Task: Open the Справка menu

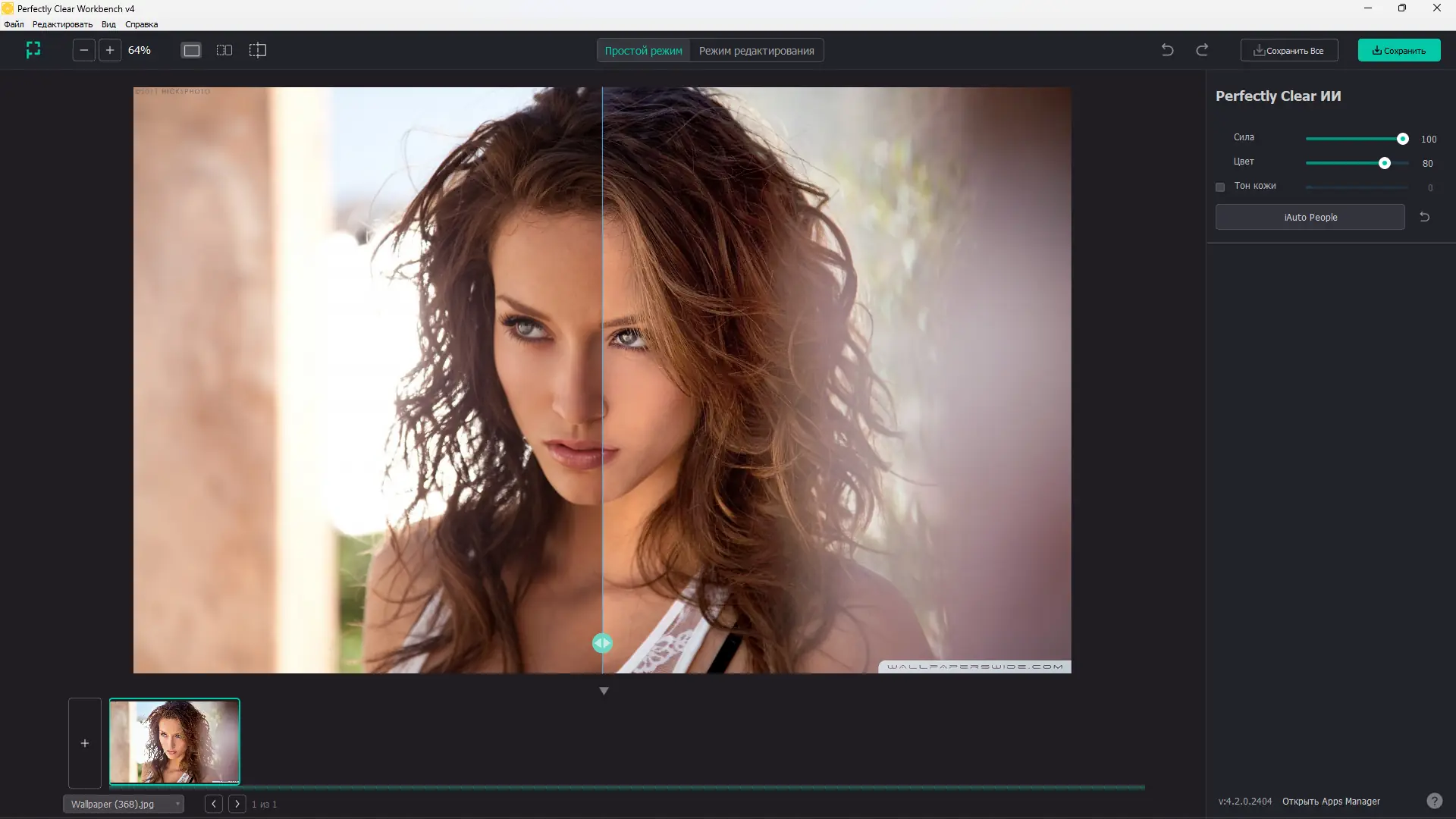Action: point(141,24)
